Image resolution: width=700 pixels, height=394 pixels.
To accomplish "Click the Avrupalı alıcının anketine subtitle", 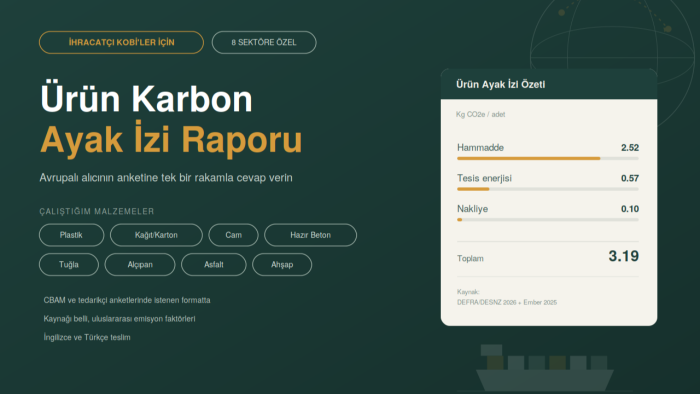I will 166,178.
